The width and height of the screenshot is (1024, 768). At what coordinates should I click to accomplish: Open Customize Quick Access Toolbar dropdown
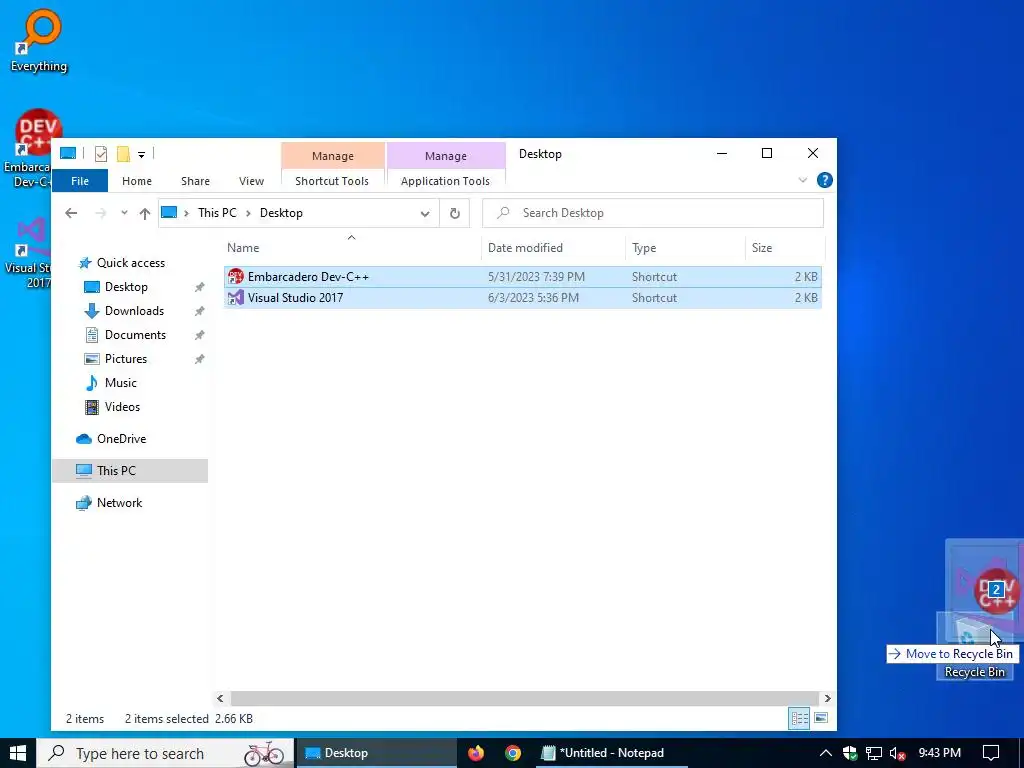coord(141,155)
